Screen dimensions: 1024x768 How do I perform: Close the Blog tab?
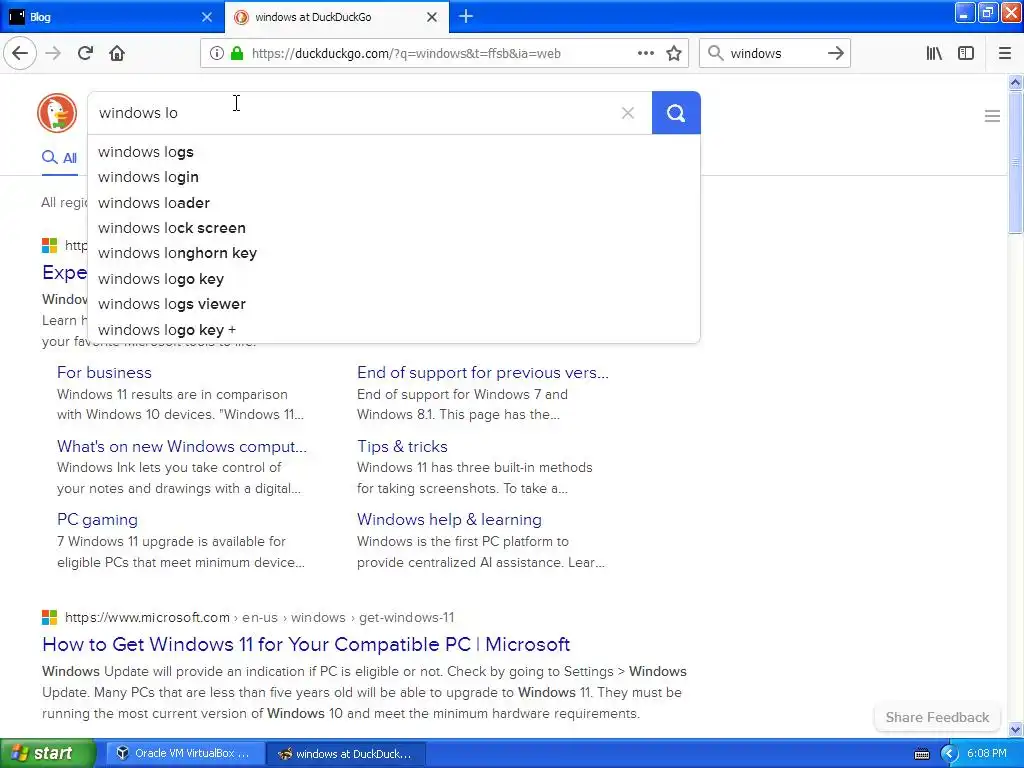click(206, 17)
